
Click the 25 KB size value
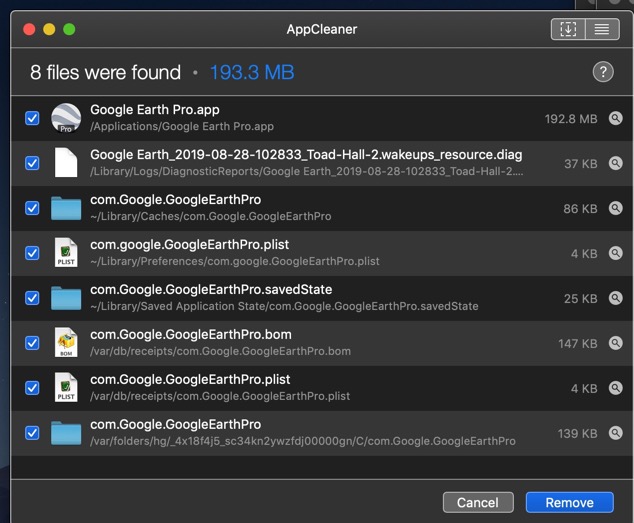581,299
